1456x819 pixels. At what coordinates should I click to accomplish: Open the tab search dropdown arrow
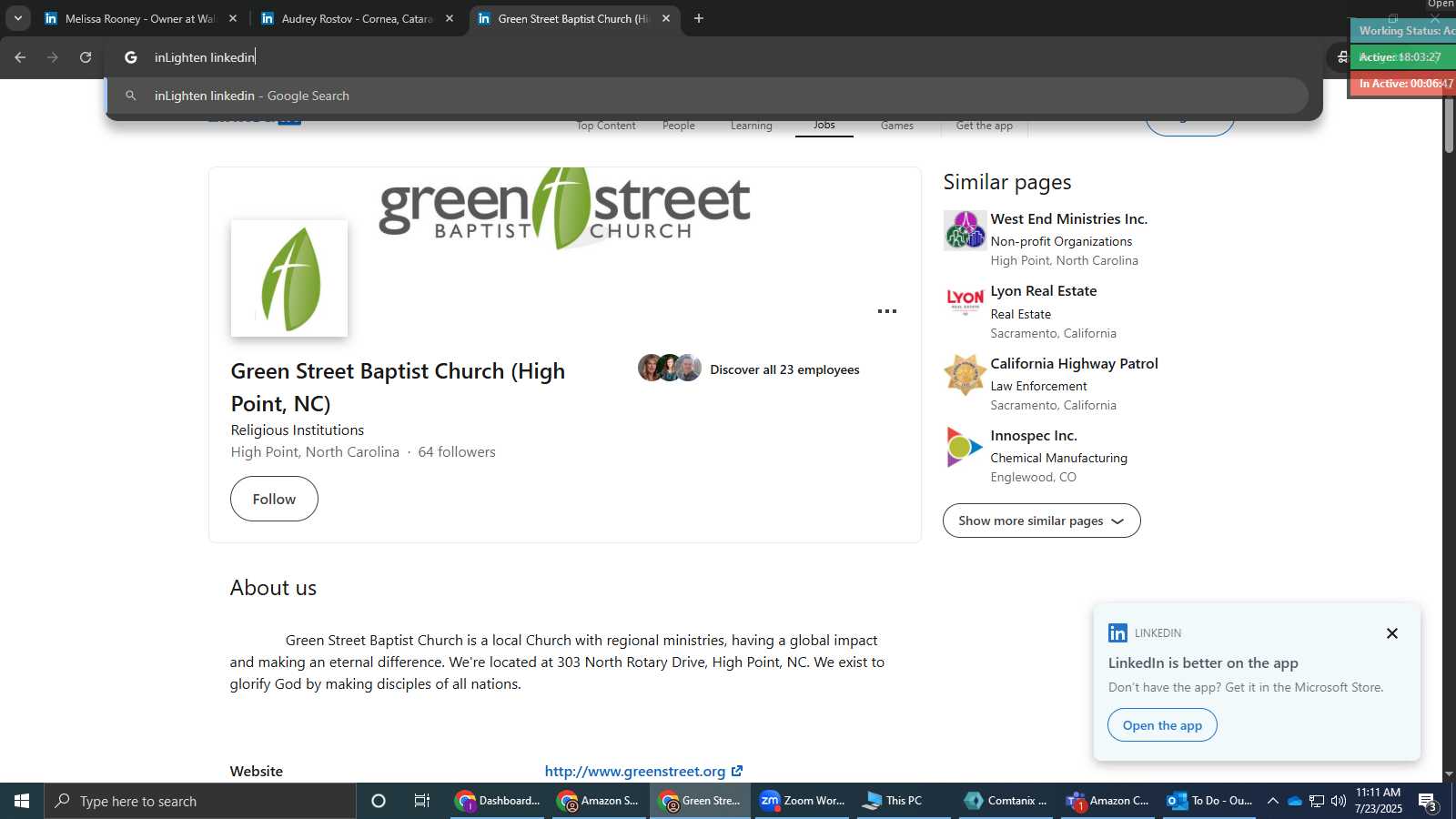tap(17, 18)
